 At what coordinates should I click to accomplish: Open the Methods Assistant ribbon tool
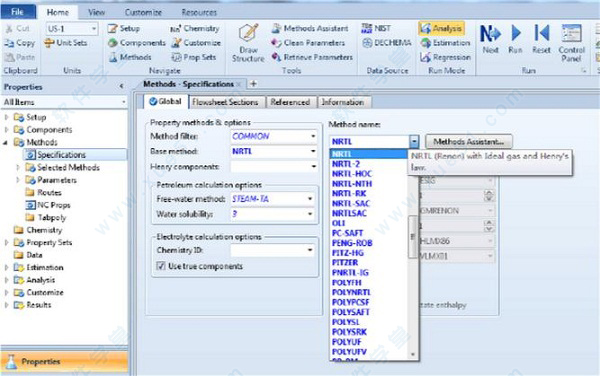(x=310, y=28)
